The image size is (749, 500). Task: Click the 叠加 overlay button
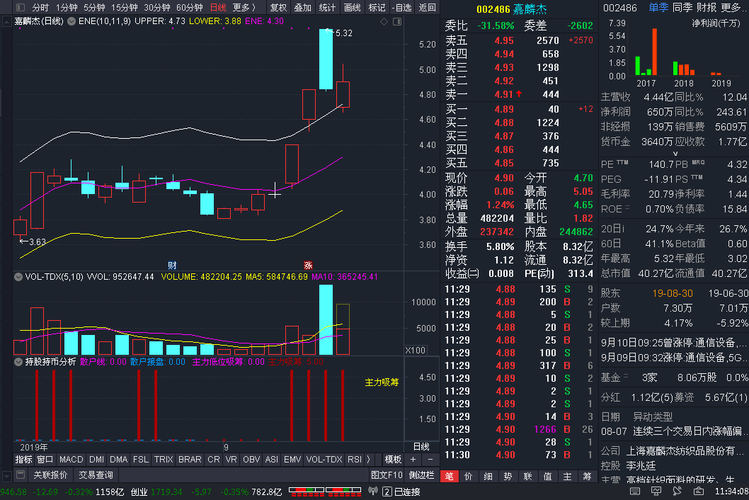point(302,7)
